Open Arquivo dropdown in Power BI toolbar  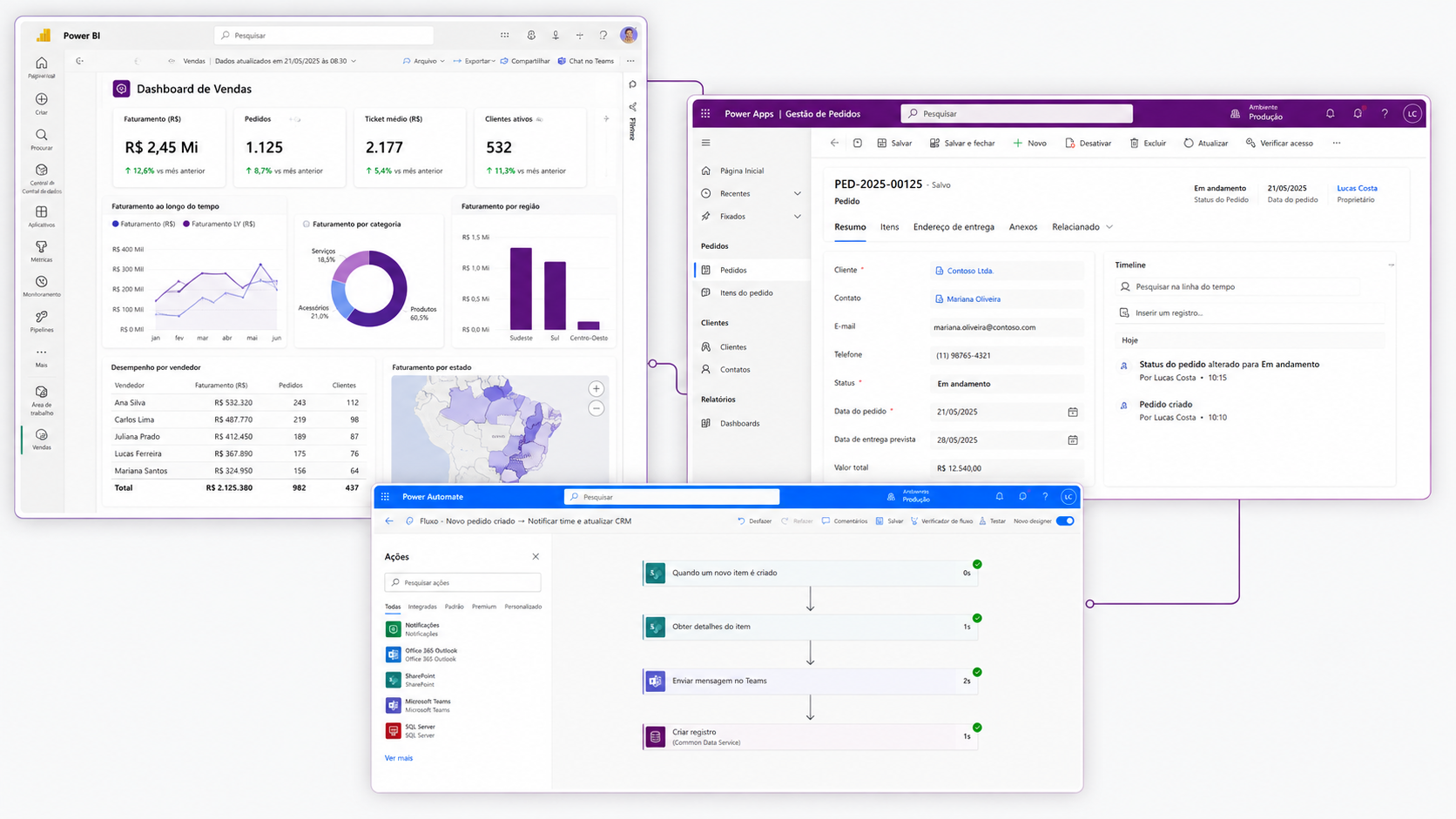coord(424,61)
